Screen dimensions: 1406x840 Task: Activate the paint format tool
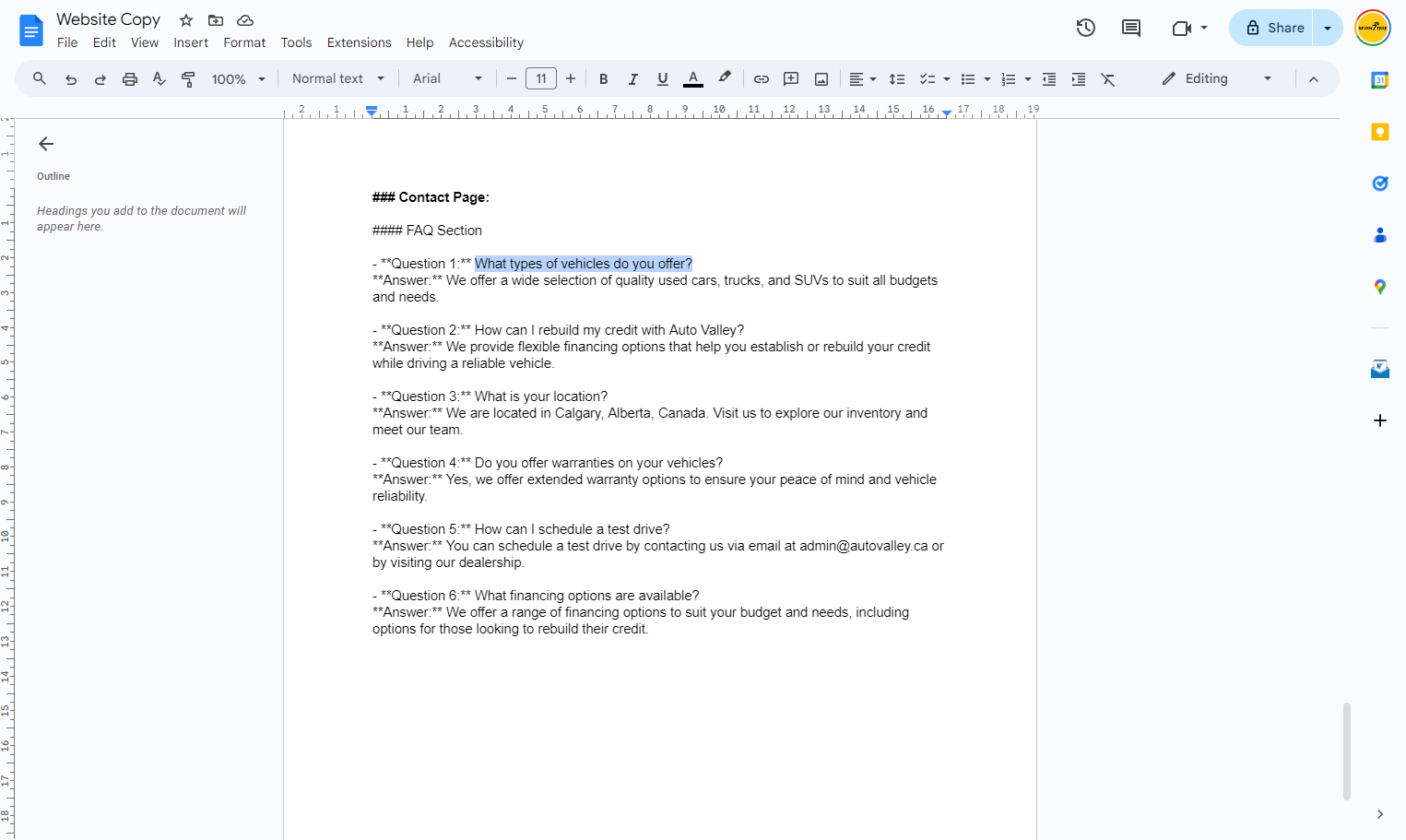click(x=189, y=79)
